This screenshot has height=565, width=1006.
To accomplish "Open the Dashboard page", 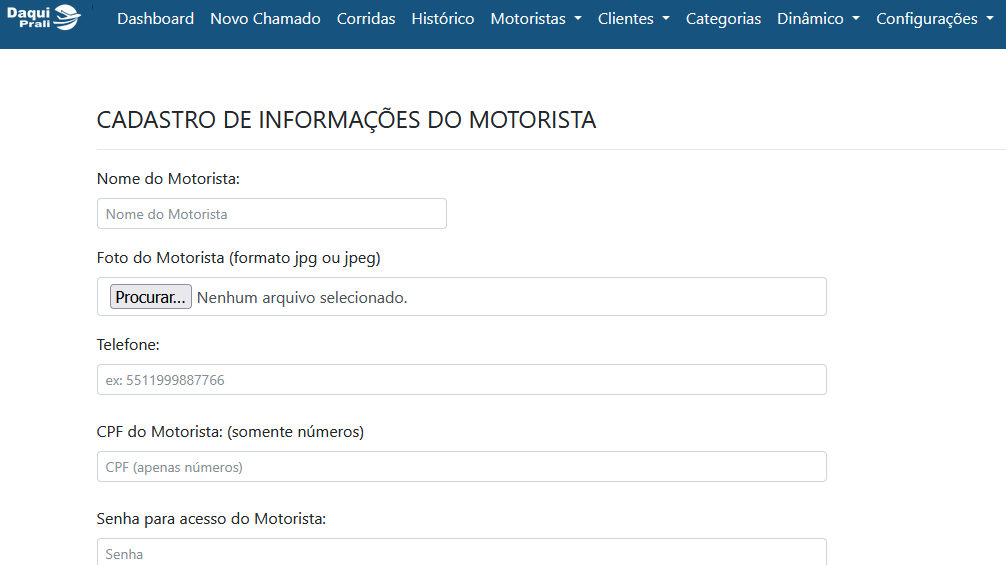I will 155,19.
